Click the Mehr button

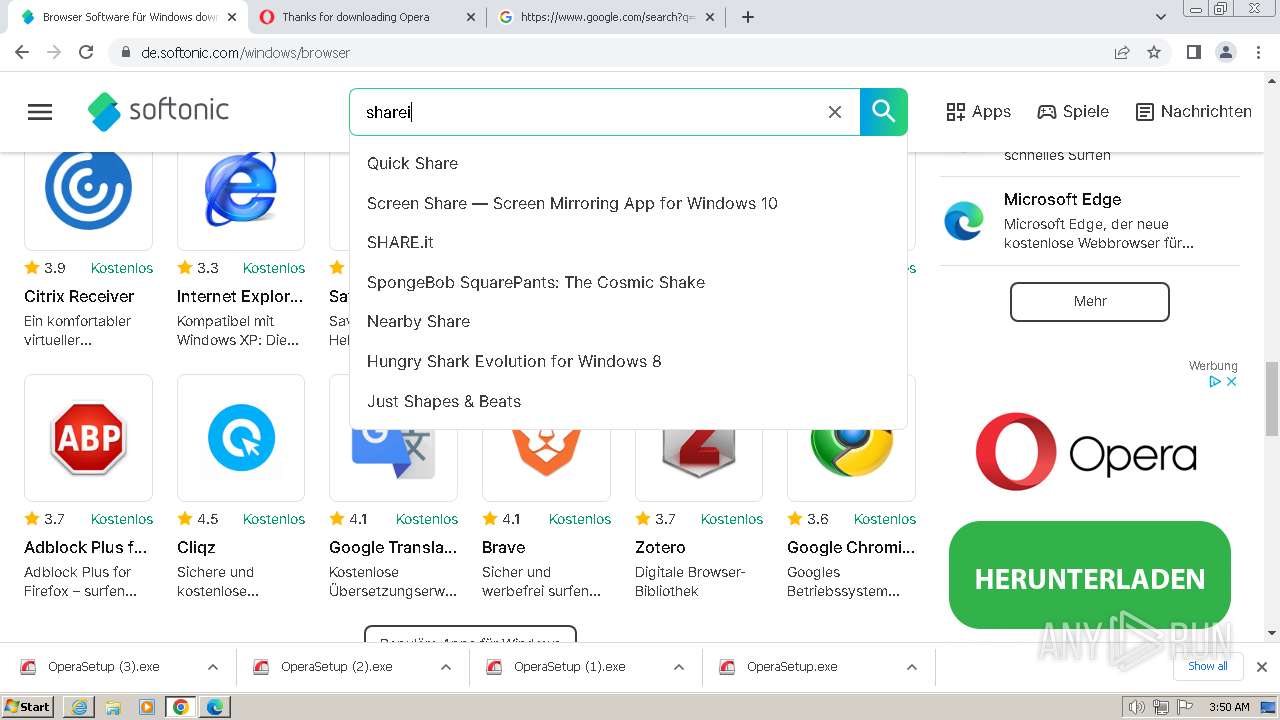[1090, 301]
